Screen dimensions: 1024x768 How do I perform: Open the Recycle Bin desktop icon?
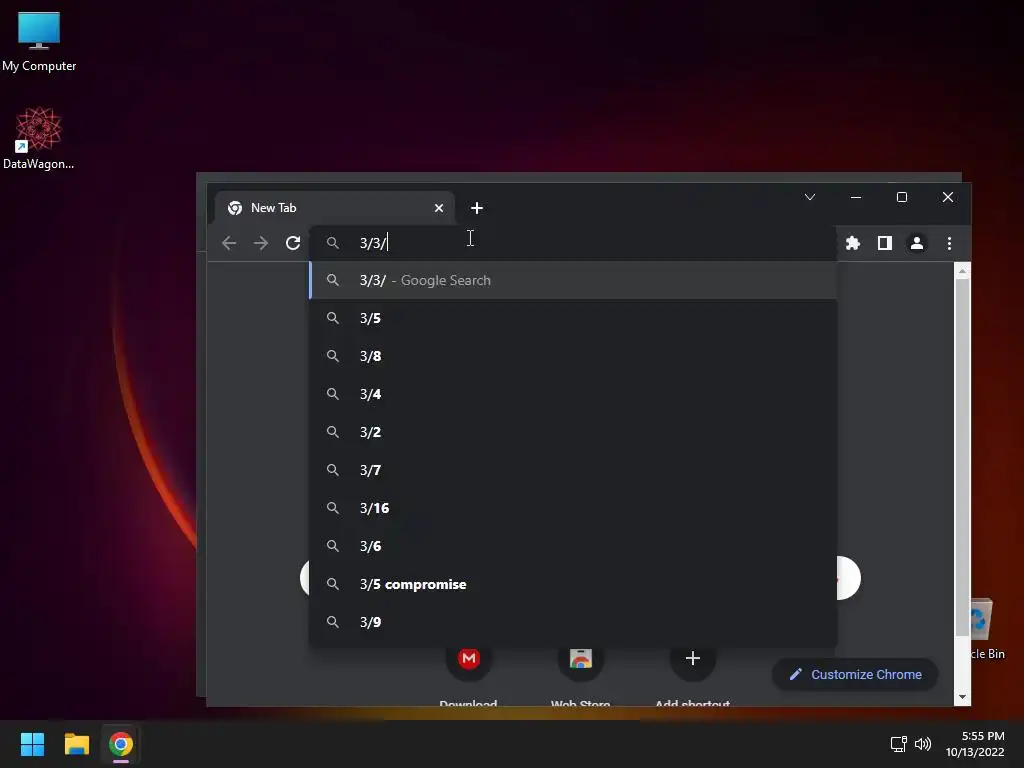[988, 628]
